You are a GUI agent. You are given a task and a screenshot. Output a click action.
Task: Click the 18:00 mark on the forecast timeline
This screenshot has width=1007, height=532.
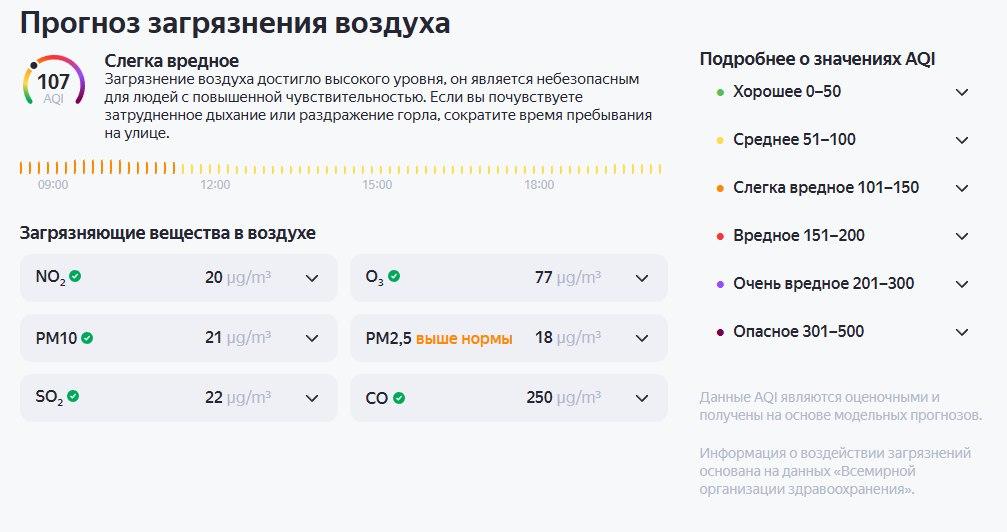click(539, 185)
